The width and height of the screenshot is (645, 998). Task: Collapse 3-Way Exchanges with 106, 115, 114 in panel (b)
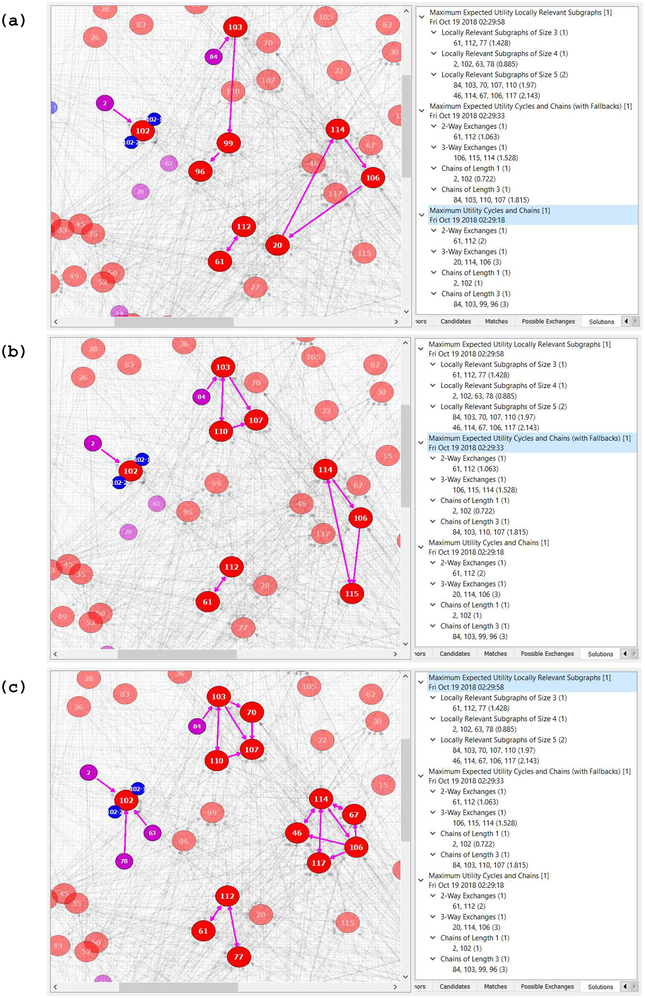(432, 479)
